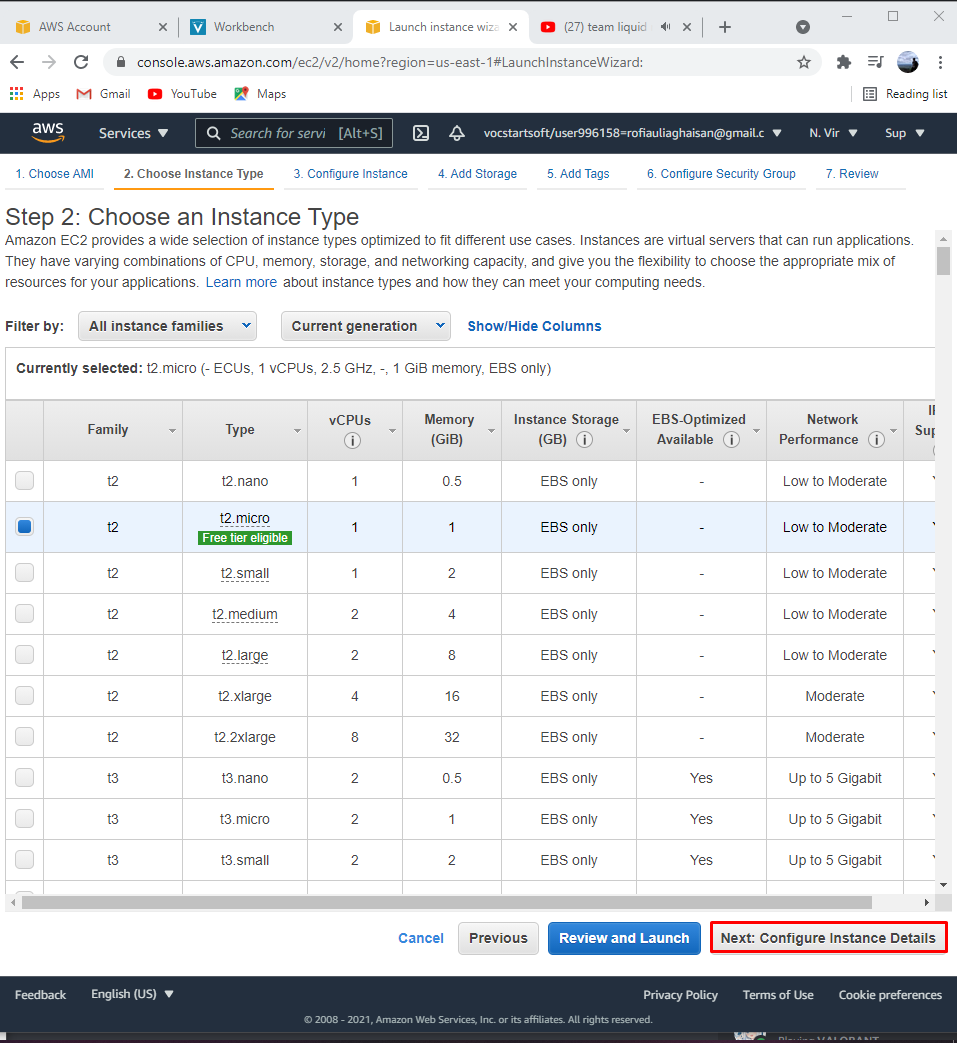
Task: Open the Gmail bookmark
Action: click(x=103, y=94)
